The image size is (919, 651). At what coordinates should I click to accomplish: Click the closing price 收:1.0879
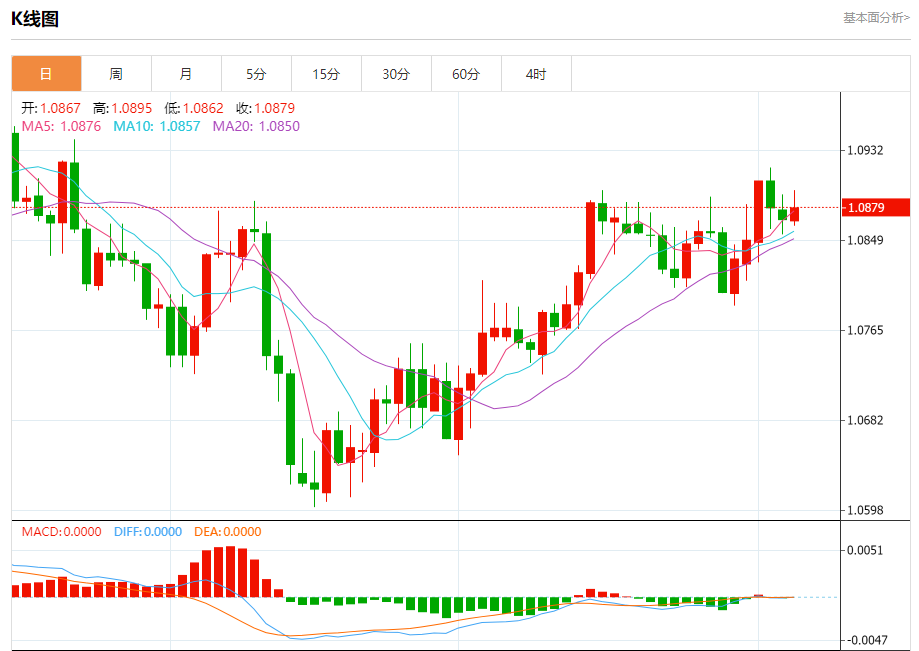[x=266, y=108]
